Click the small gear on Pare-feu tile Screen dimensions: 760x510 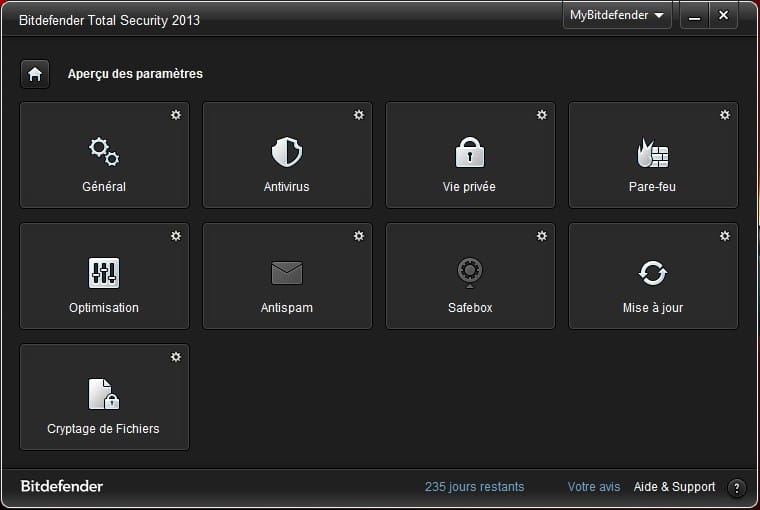(725, 115)
